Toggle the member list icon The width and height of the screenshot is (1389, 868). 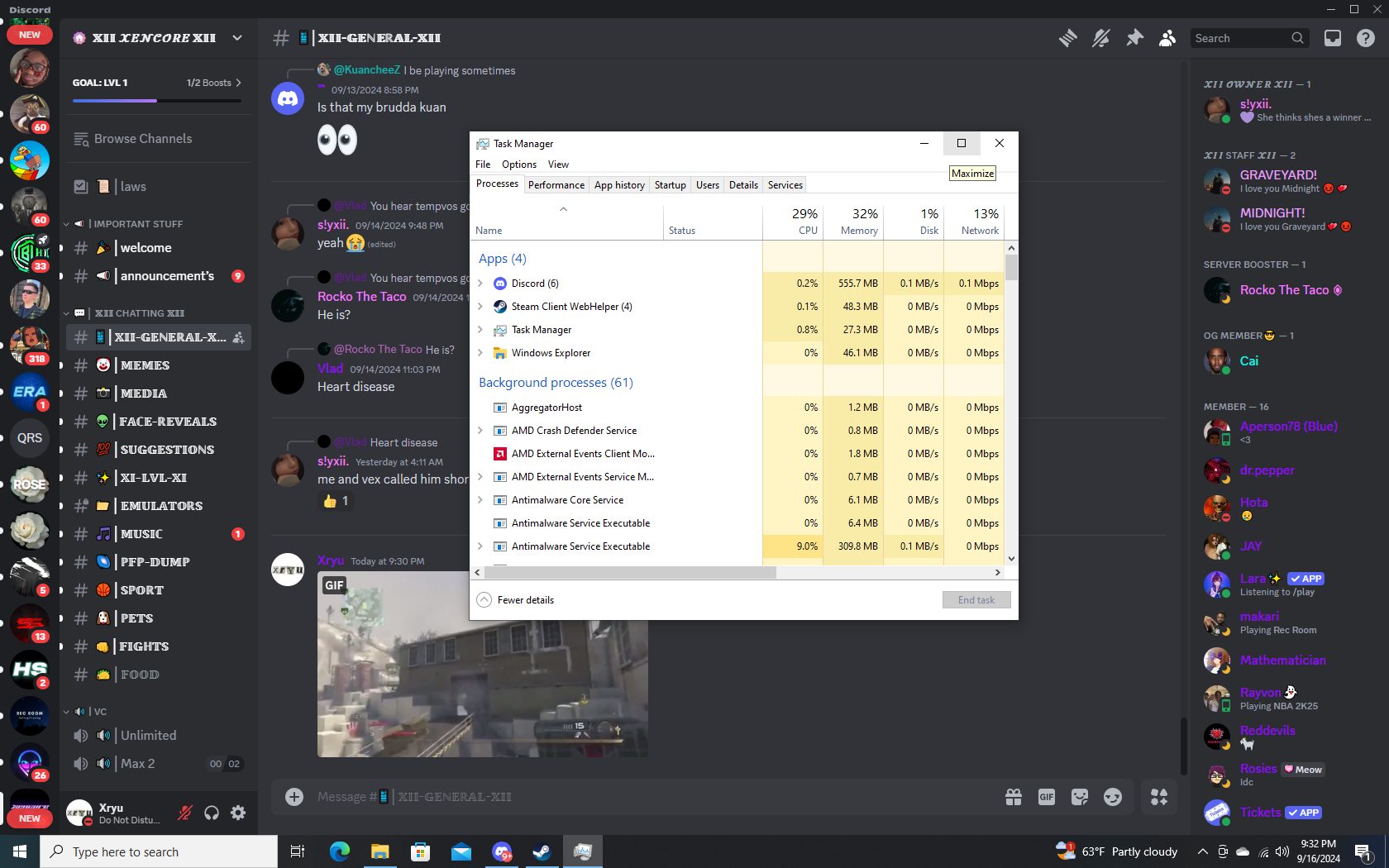(x=1167, y=38)
